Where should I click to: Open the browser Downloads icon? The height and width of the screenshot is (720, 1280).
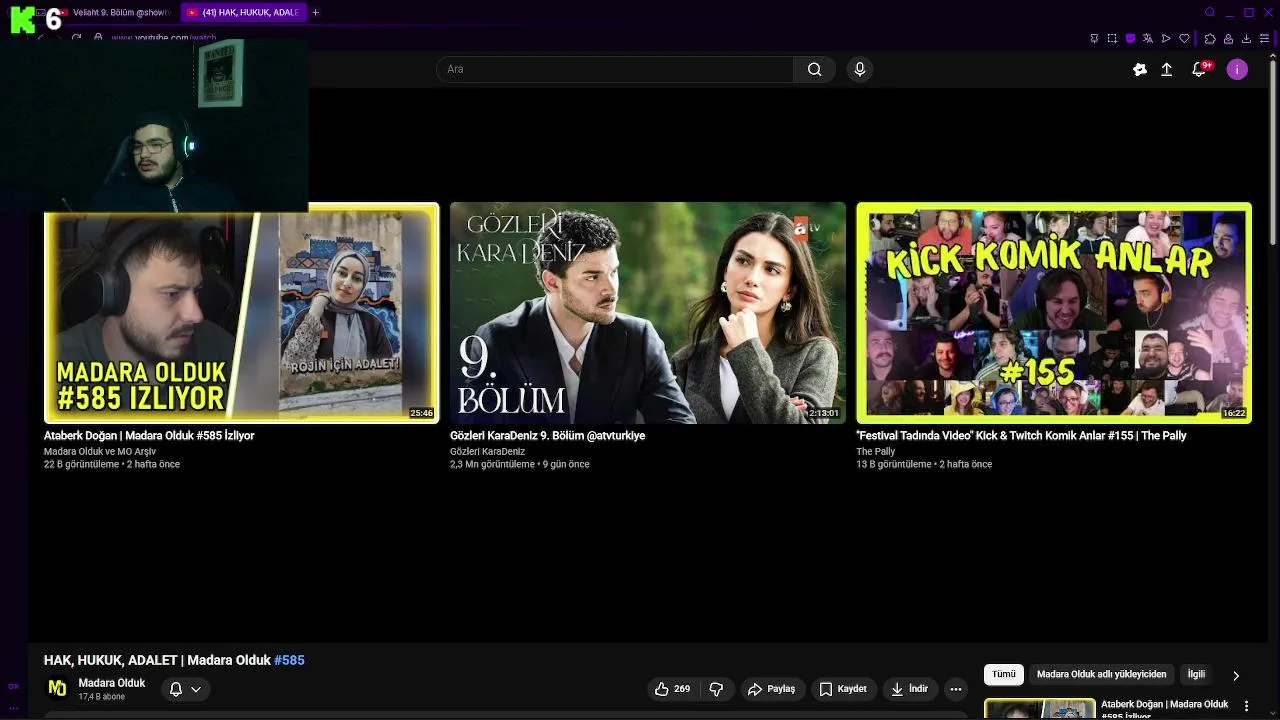pyautogui.click(x=1246, y=38)
